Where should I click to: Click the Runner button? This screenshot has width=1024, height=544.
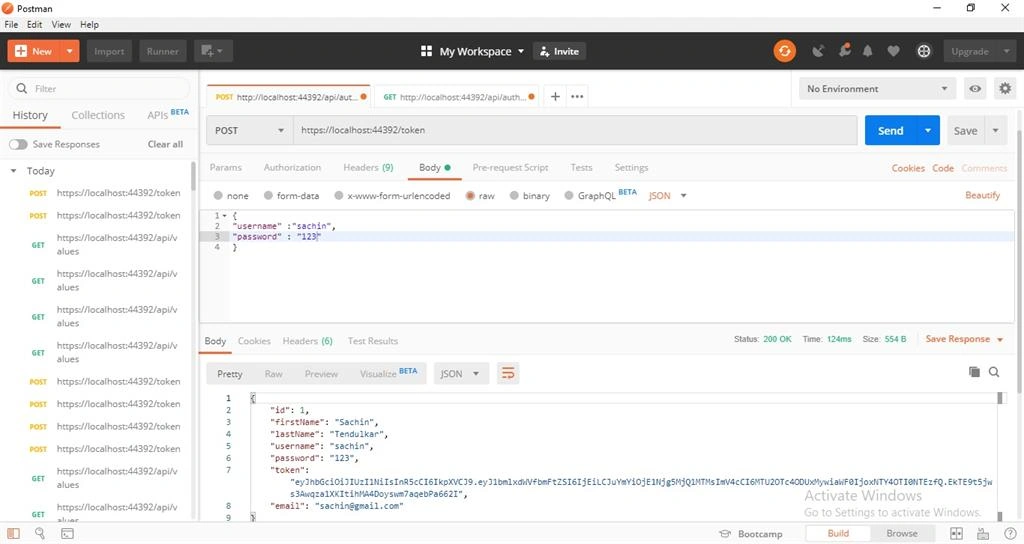(163, 51)
